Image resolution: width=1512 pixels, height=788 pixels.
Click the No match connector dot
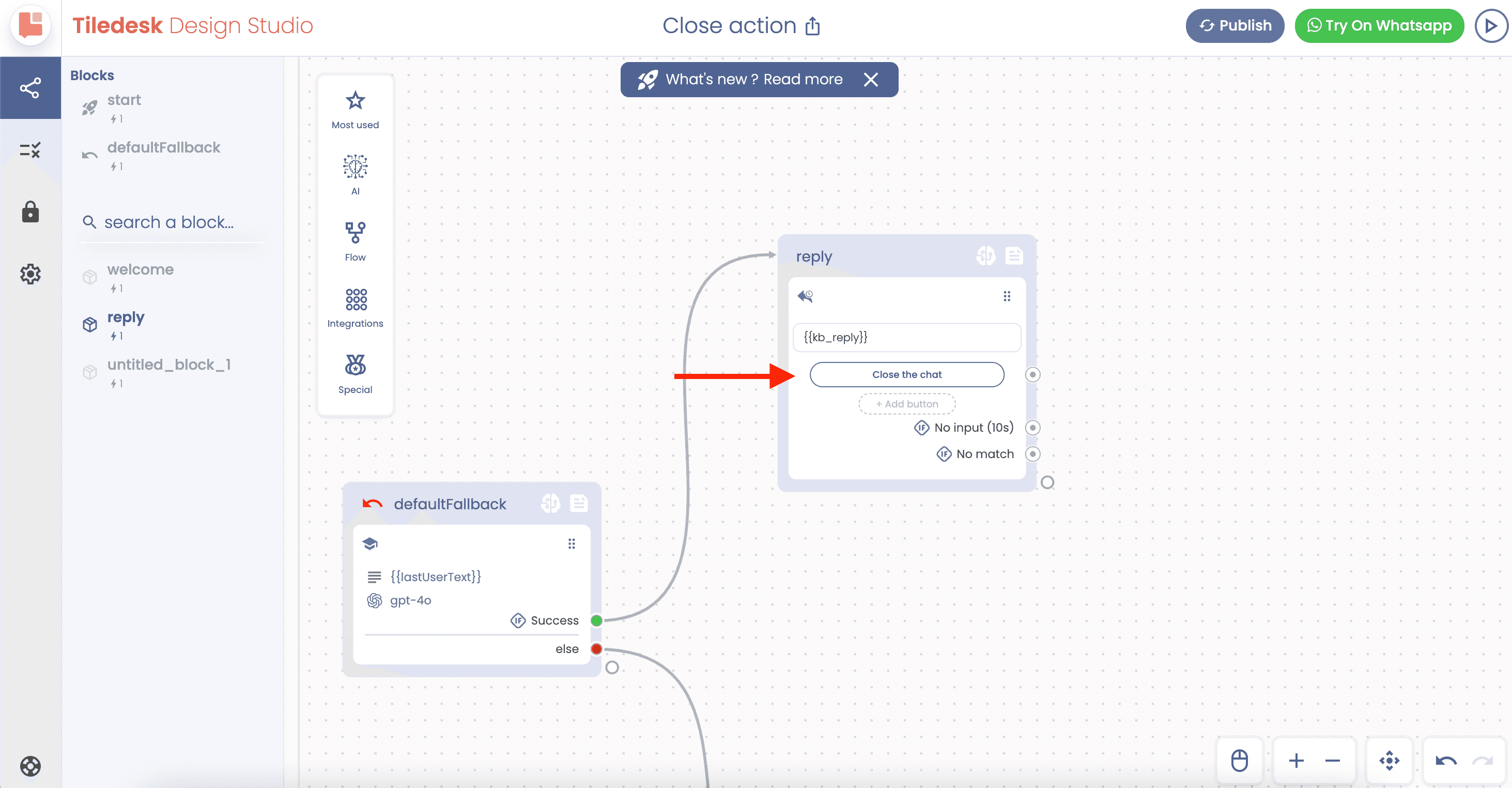click(1032, 454)
